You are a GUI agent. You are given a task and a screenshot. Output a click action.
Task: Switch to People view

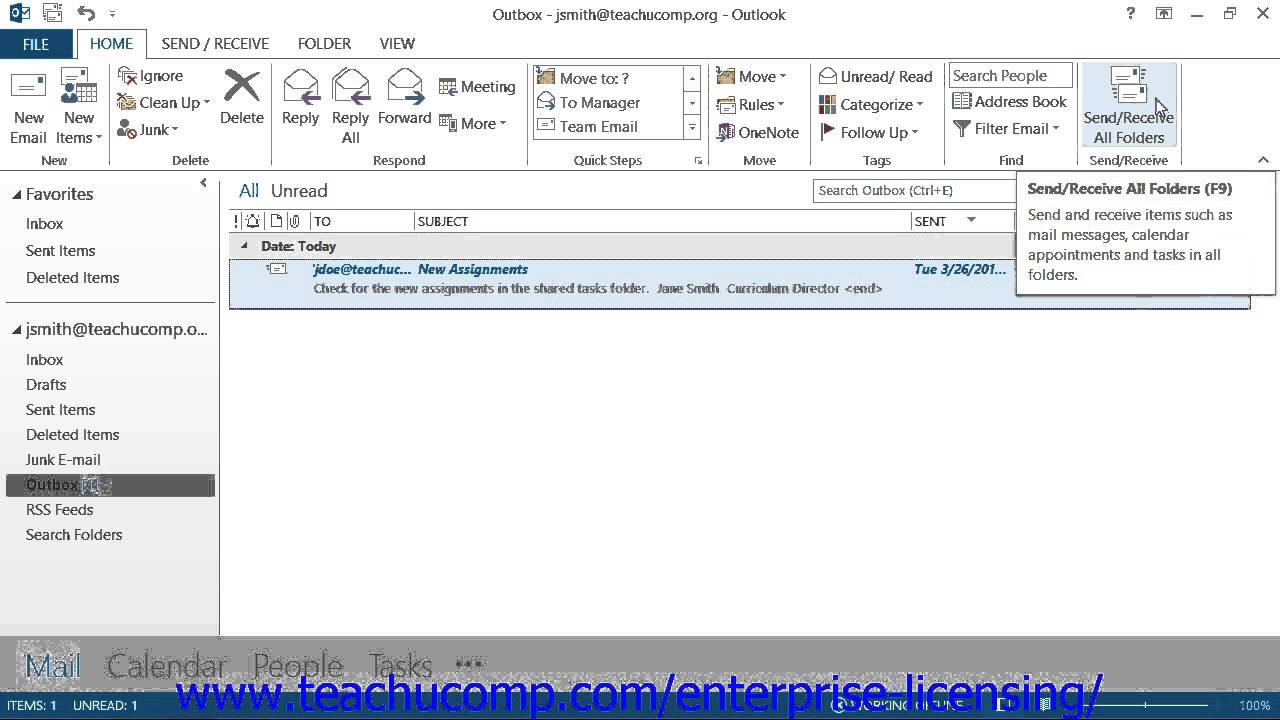tap(298, 666)
